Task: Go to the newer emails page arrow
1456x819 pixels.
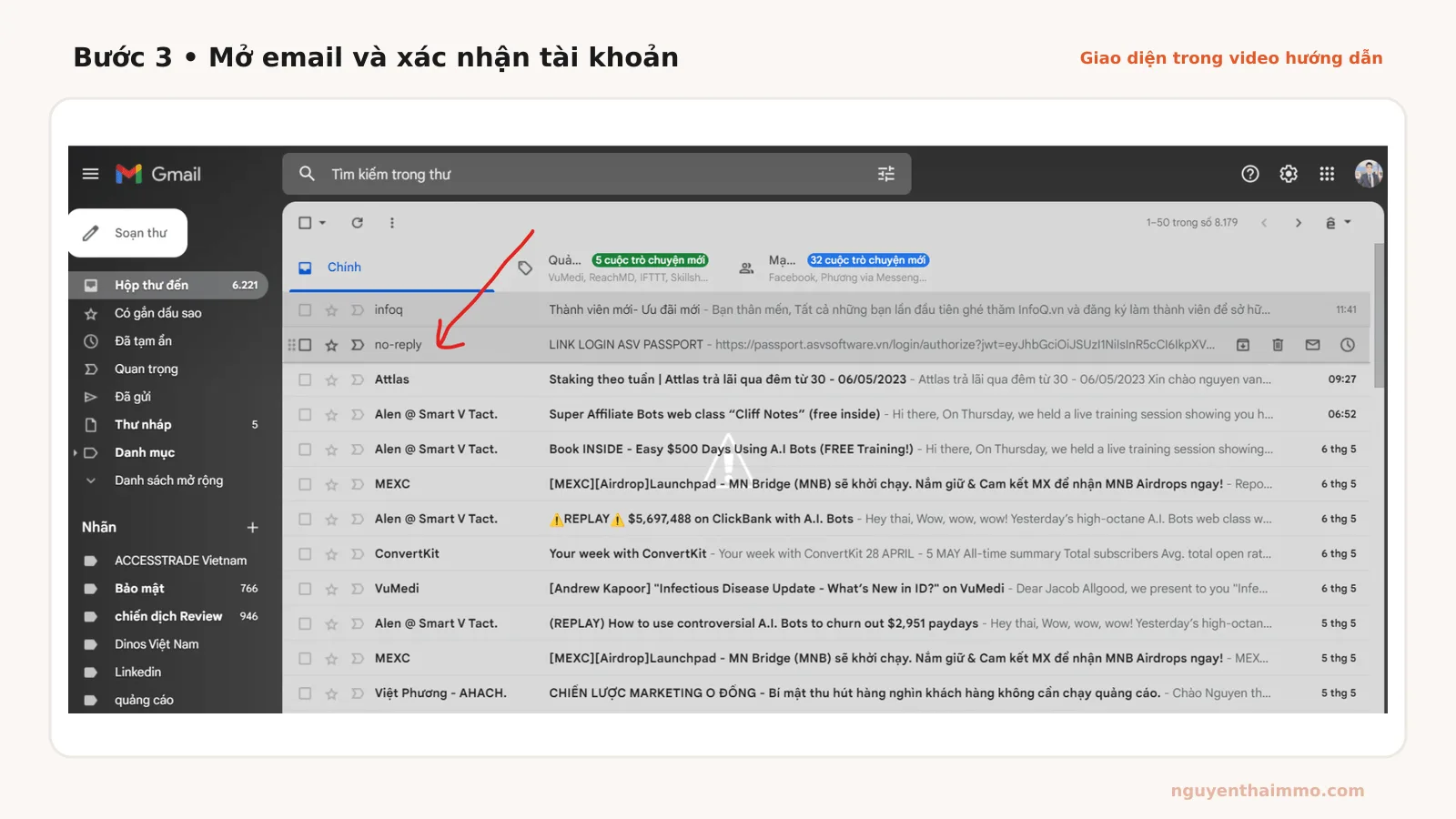Action: click(x=1264, y=223)
